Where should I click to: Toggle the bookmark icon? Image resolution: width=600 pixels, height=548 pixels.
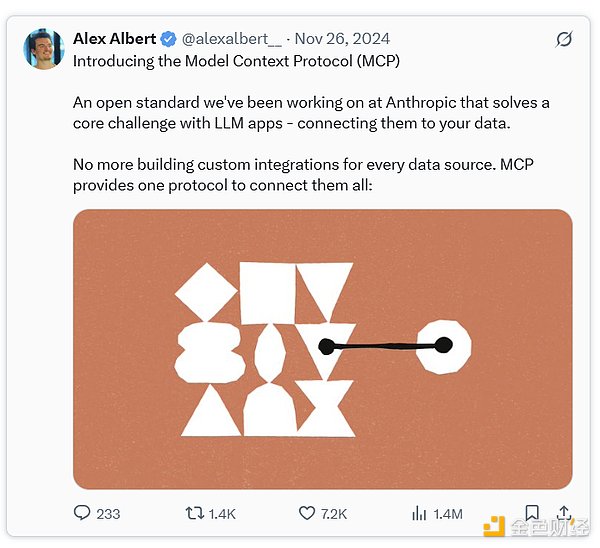[x=532, y=513]
